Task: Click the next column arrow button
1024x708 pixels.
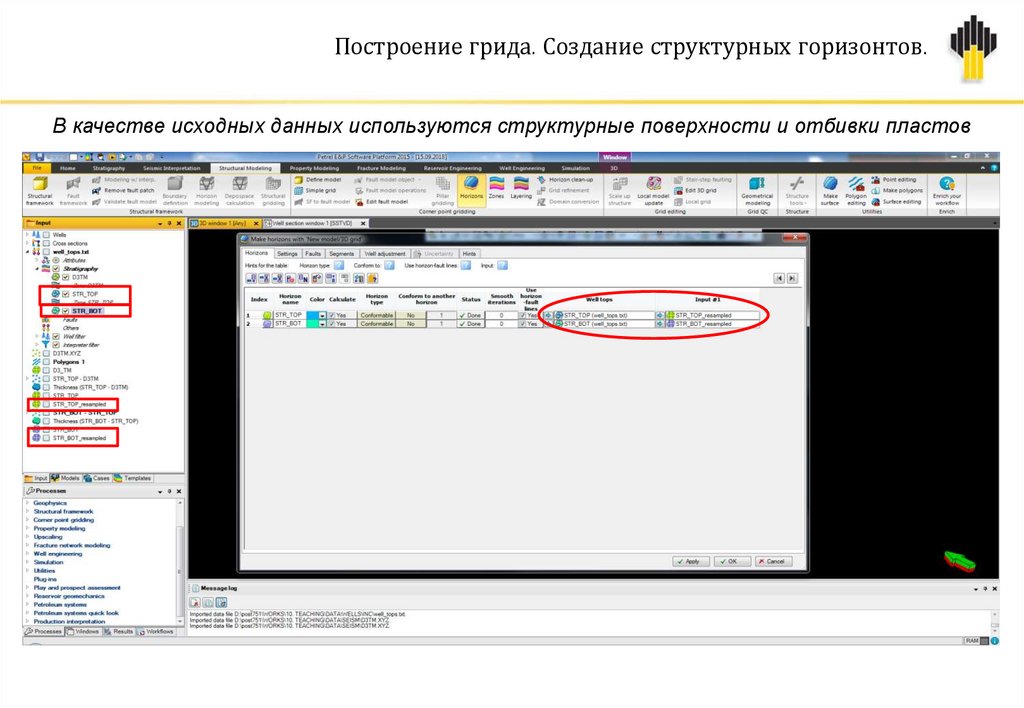Action: pos(792,278)
